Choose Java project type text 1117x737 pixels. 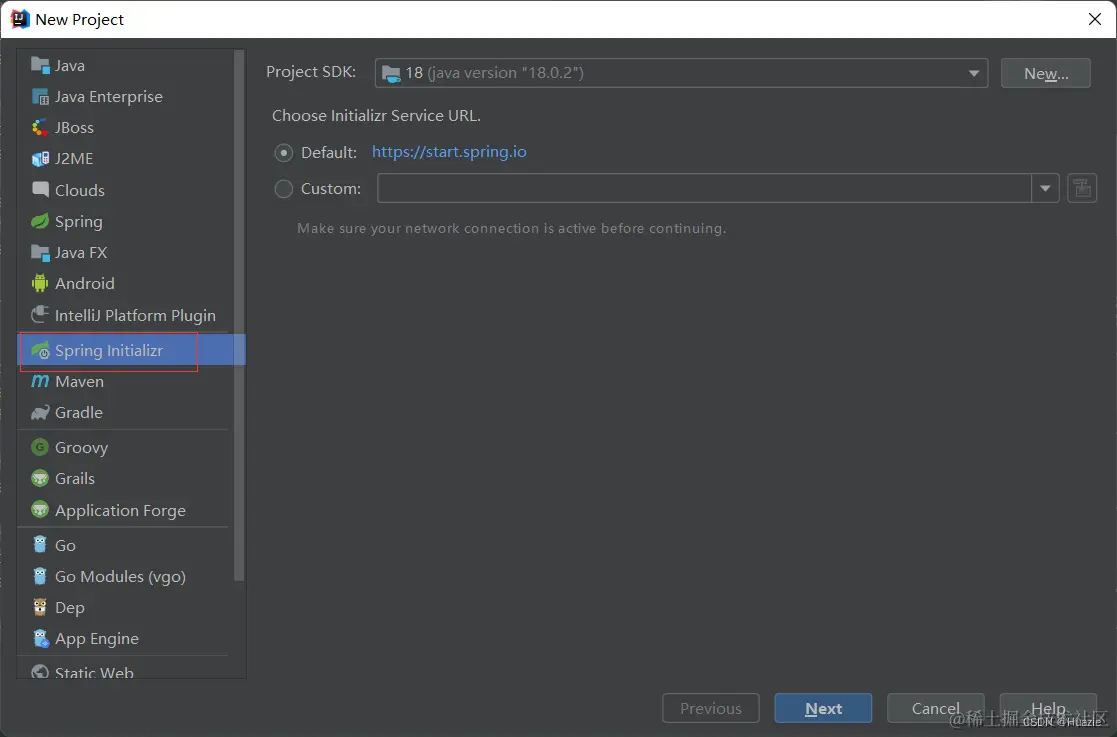(x=70, y=66)
